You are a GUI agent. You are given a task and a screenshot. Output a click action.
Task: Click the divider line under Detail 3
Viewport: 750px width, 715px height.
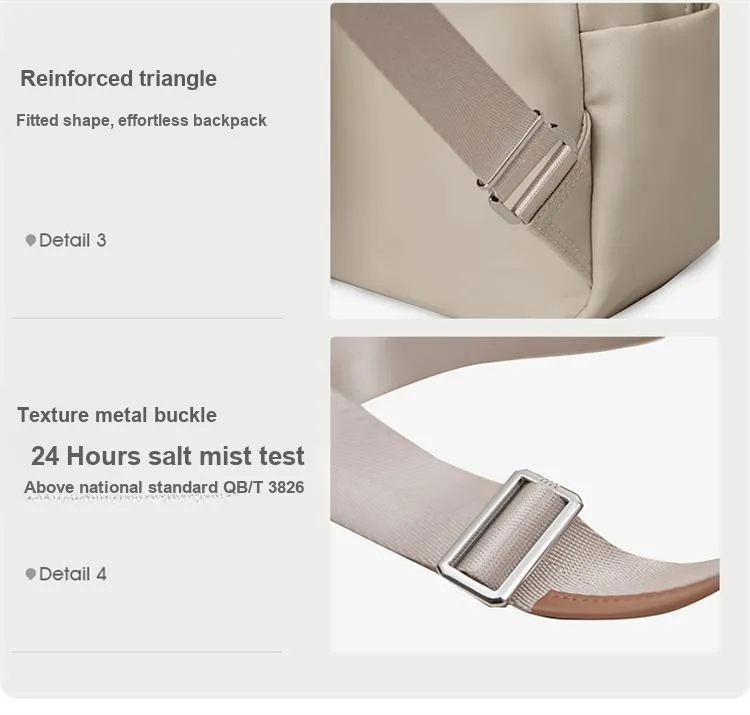point(147,318)
